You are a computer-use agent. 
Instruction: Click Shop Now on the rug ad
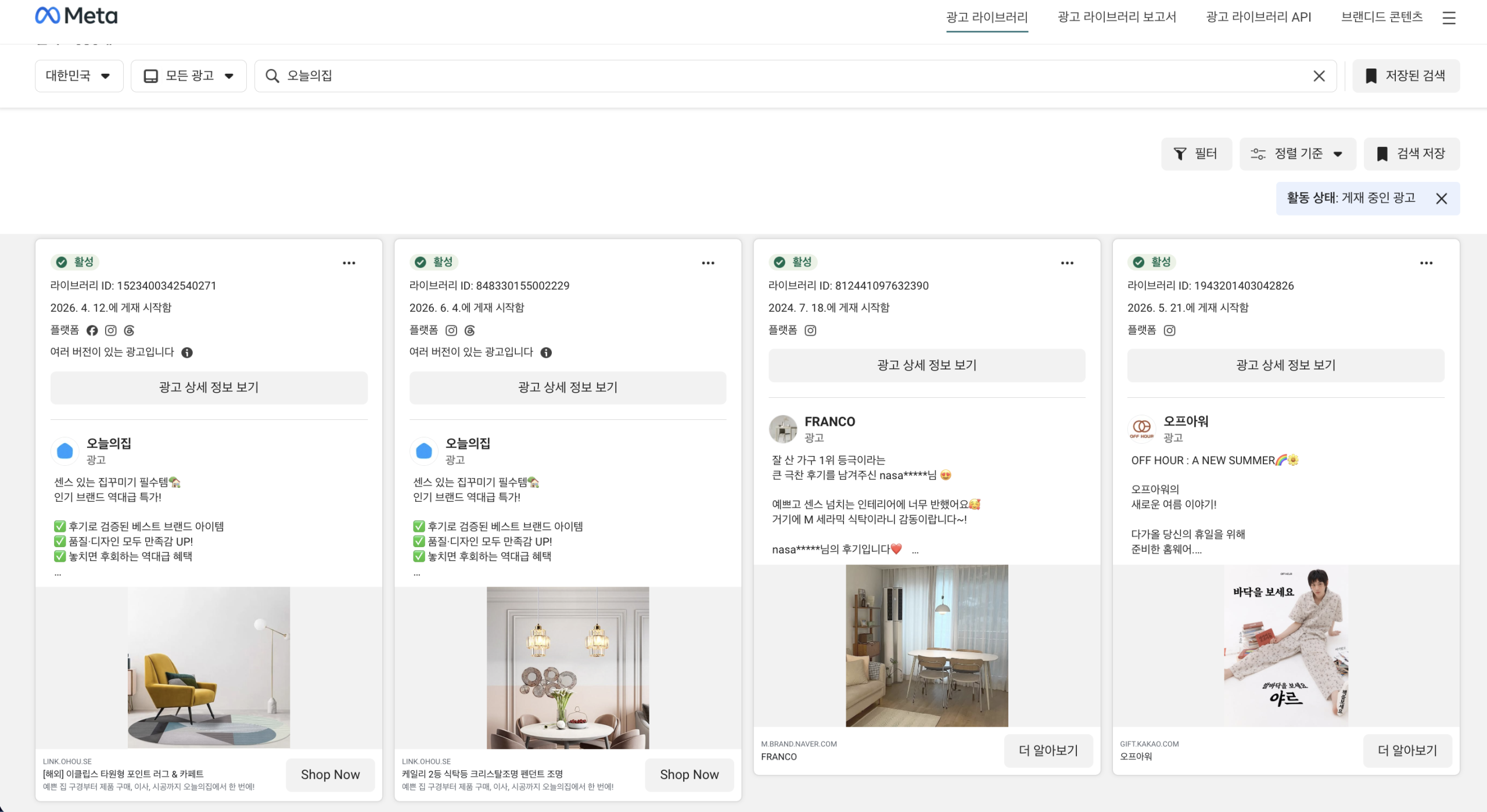tap(331, 775)
